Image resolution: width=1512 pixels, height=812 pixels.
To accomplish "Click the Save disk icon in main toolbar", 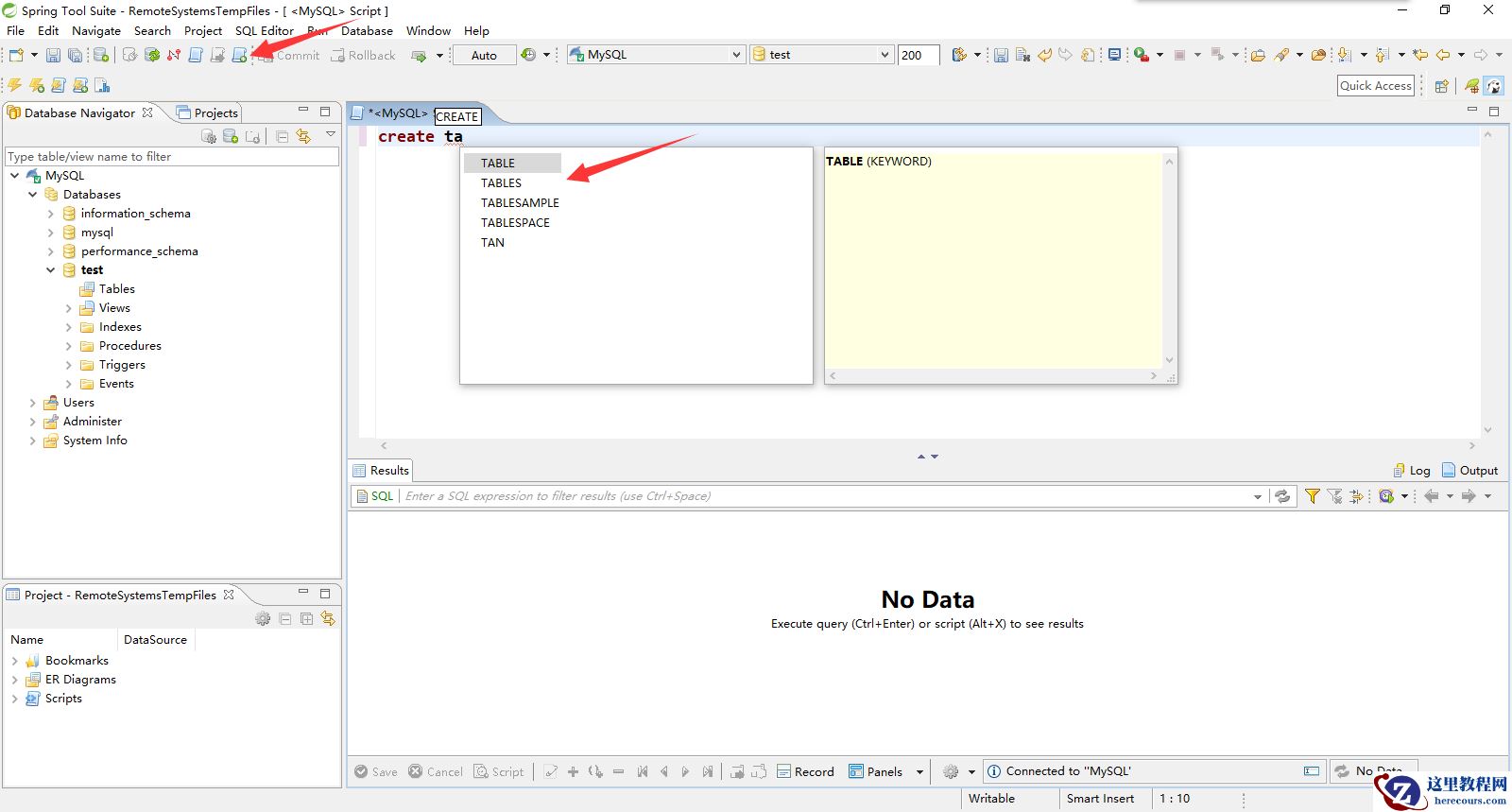I will [53, 55].
